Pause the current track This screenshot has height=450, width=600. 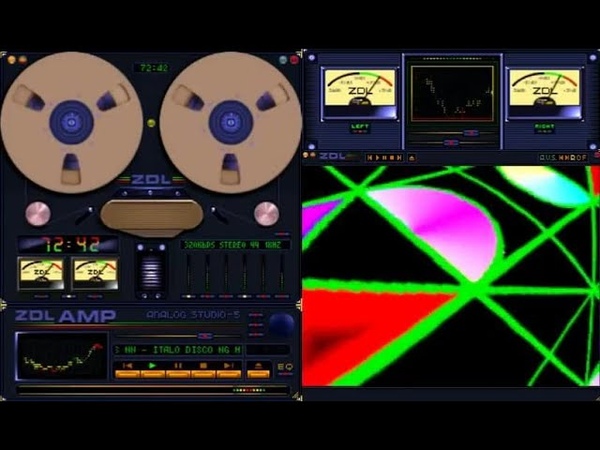point(178,369)
